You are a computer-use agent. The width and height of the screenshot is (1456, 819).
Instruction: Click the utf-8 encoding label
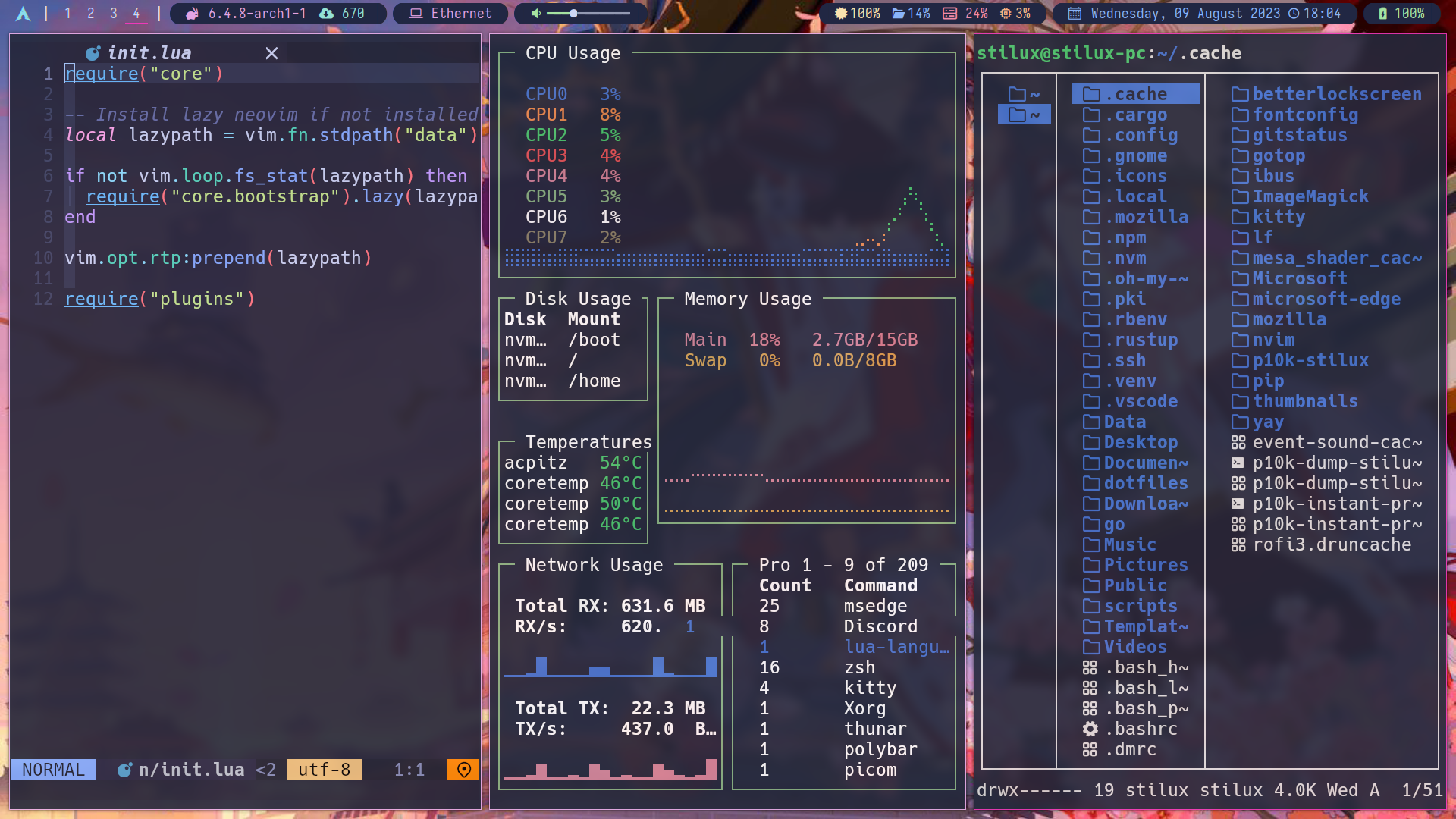point(324,770)
